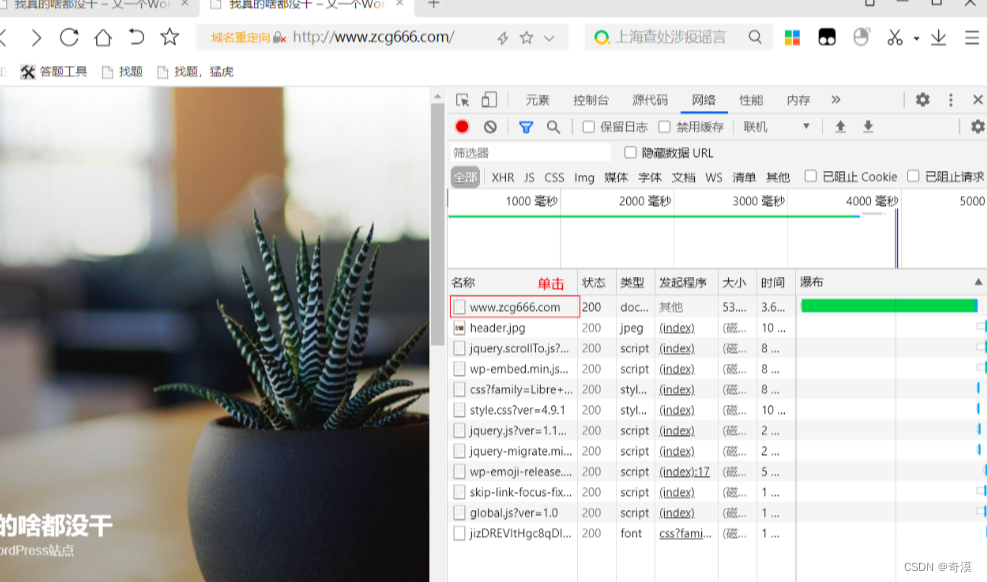Click the browser forward arrow
This screenshot has width=987, height=582.
[x=36, y=38]
